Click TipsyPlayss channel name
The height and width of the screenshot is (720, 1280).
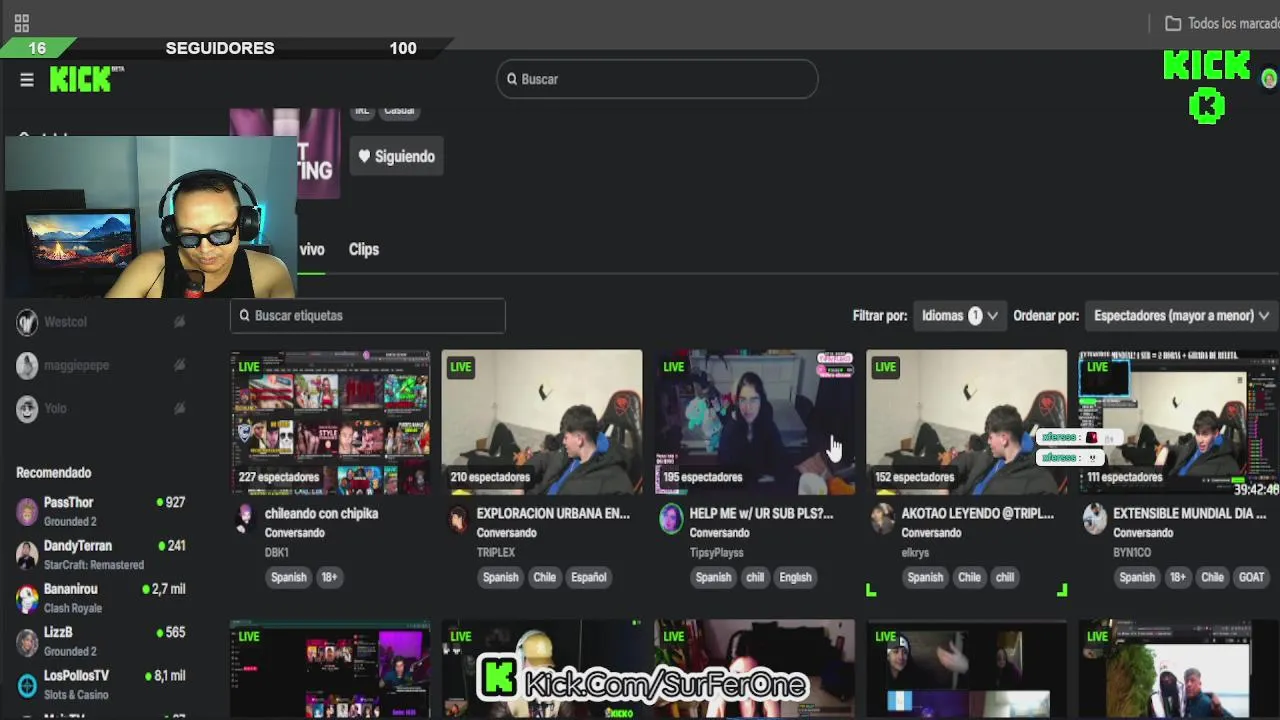coord(716,552)
